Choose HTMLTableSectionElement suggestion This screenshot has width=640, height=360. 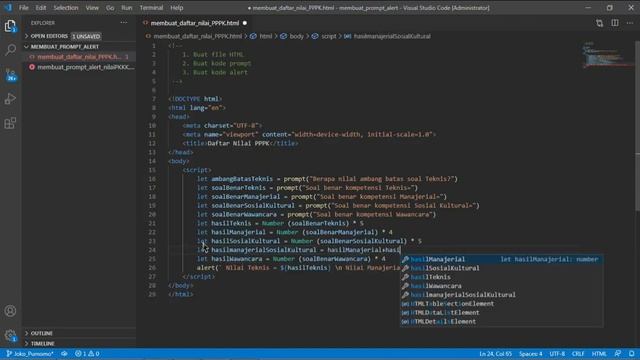click(501, 304)
